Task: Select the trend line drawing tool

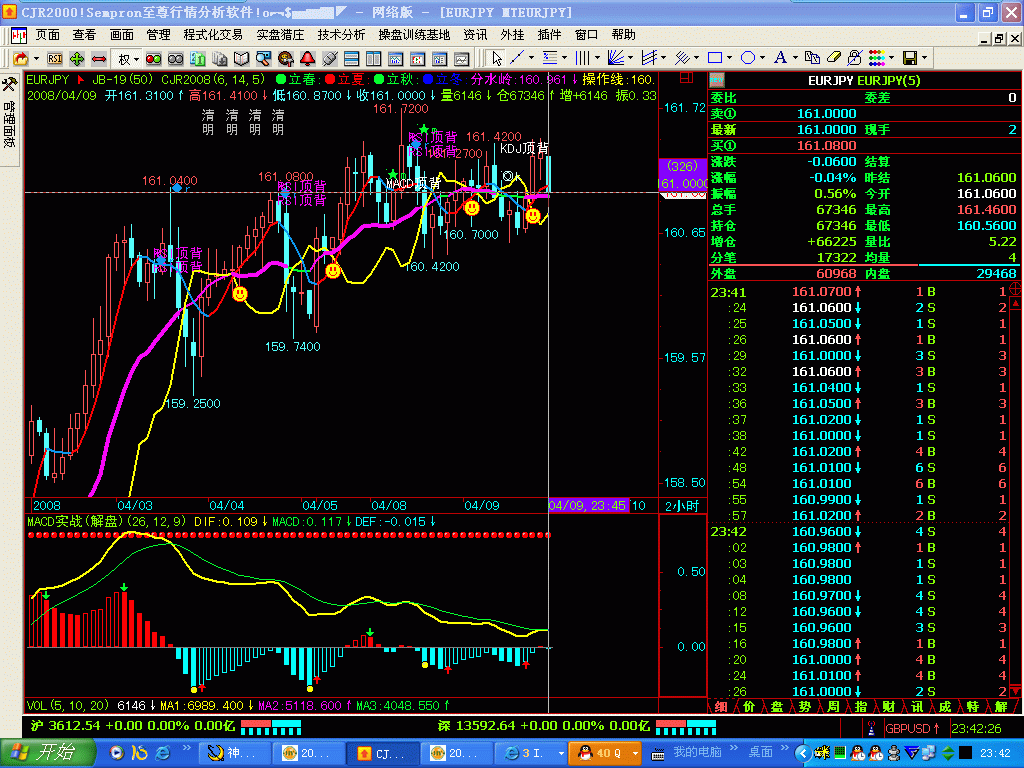Action: click(517, 59)
